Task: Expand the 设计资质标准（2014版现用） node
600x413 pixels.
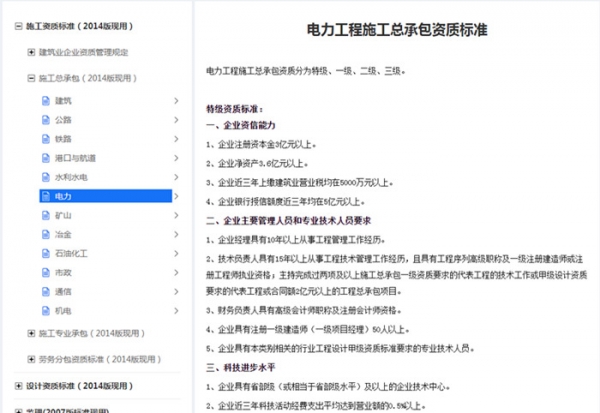Action: 8,385
